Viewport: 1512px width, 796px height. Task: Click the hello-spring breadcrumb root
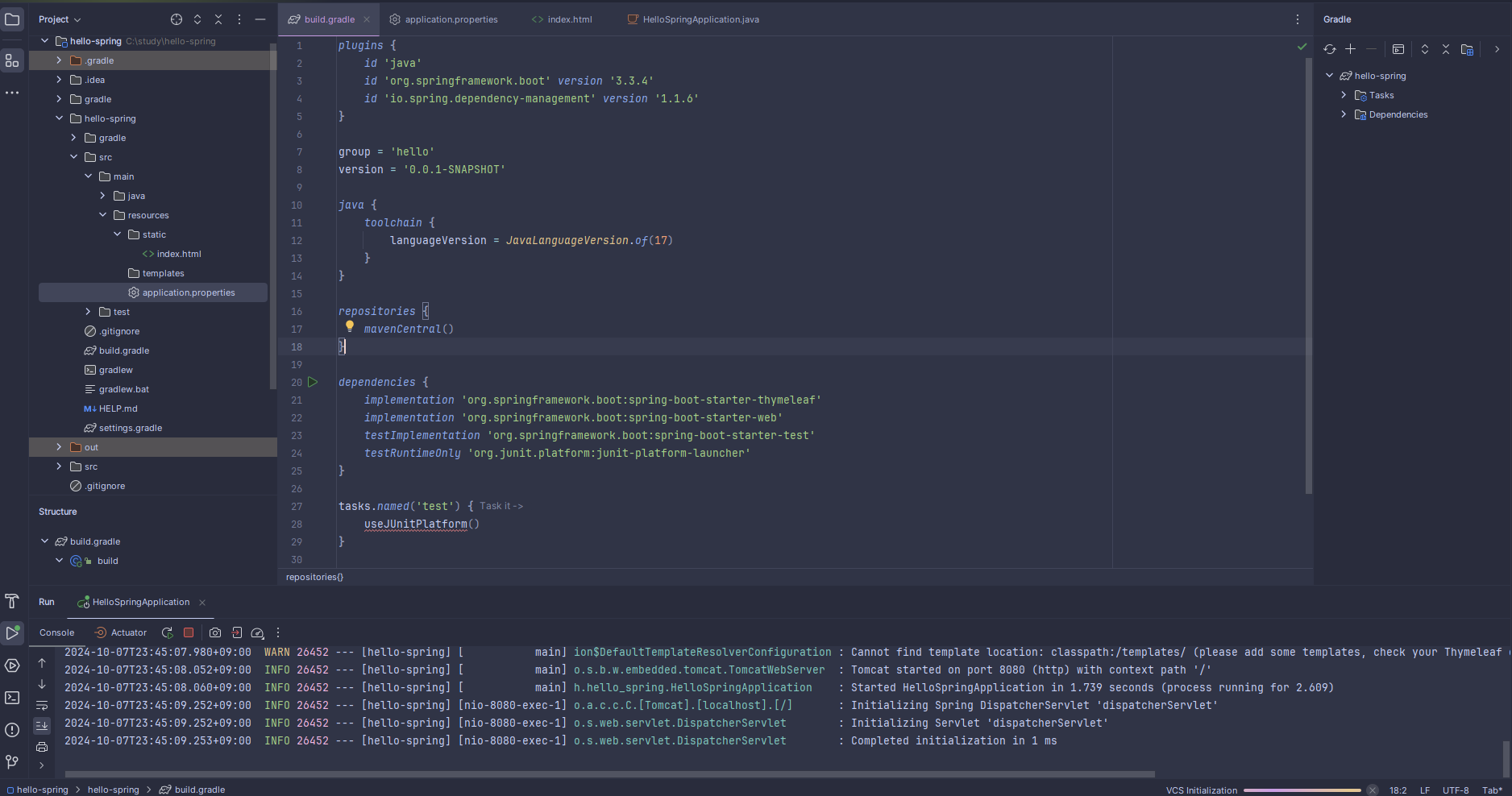37,790
